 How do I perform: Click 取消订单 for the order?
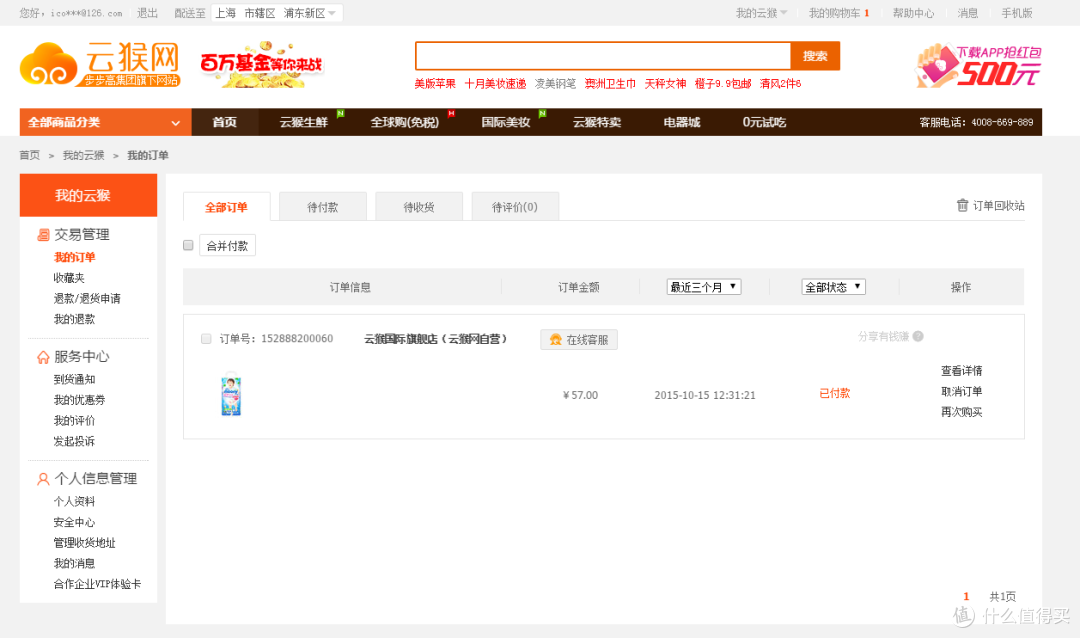(962, 391)
